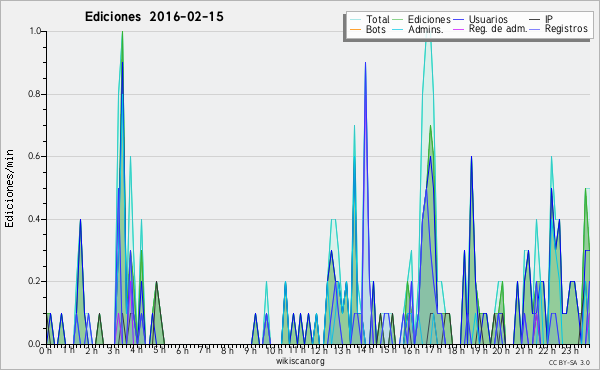Viewport: 600px width, 370px height.
Task: Click the '12 h' x-axis label
Action: [318, 351]
